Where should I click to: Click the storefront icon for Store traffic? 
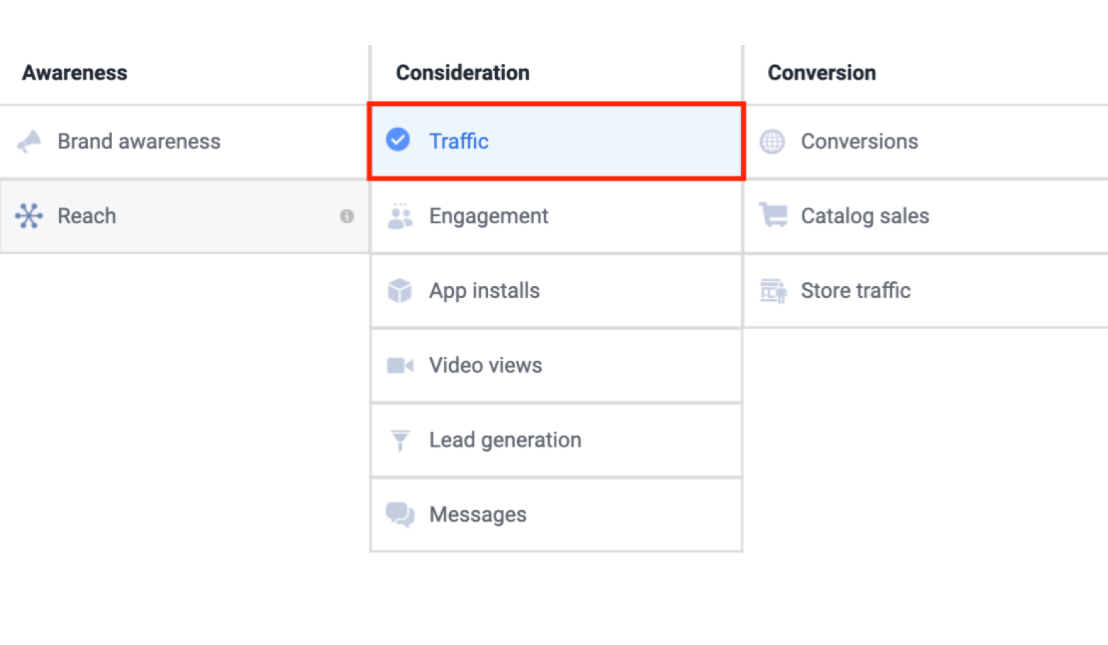[772, 291]
